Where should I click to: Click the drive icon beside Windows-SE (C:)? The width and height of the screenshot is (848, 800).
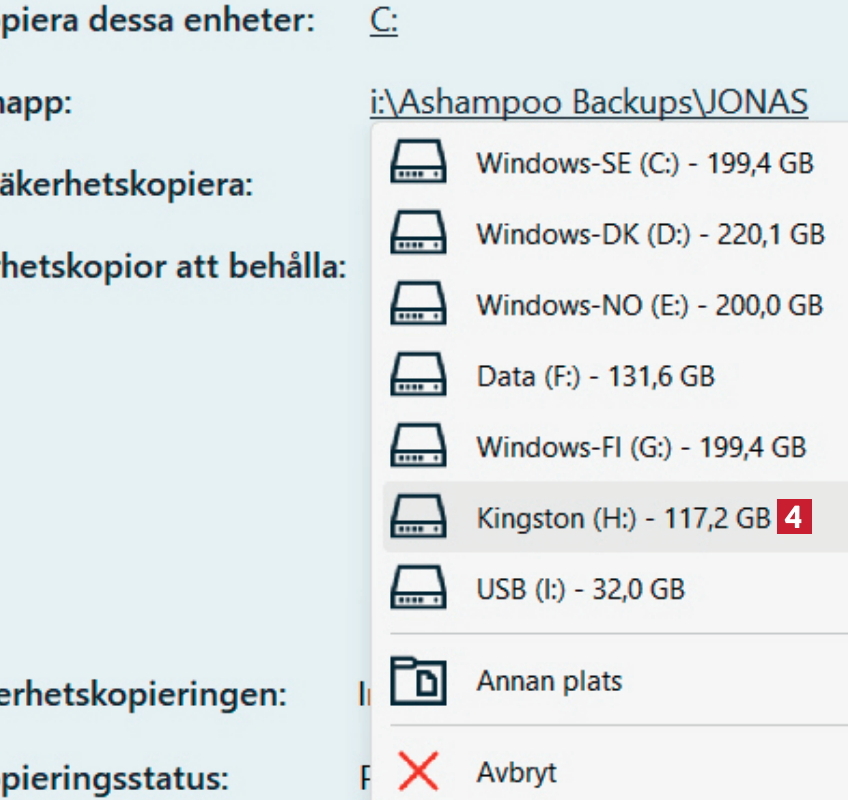pyautogui.click(x=418, y=163)
